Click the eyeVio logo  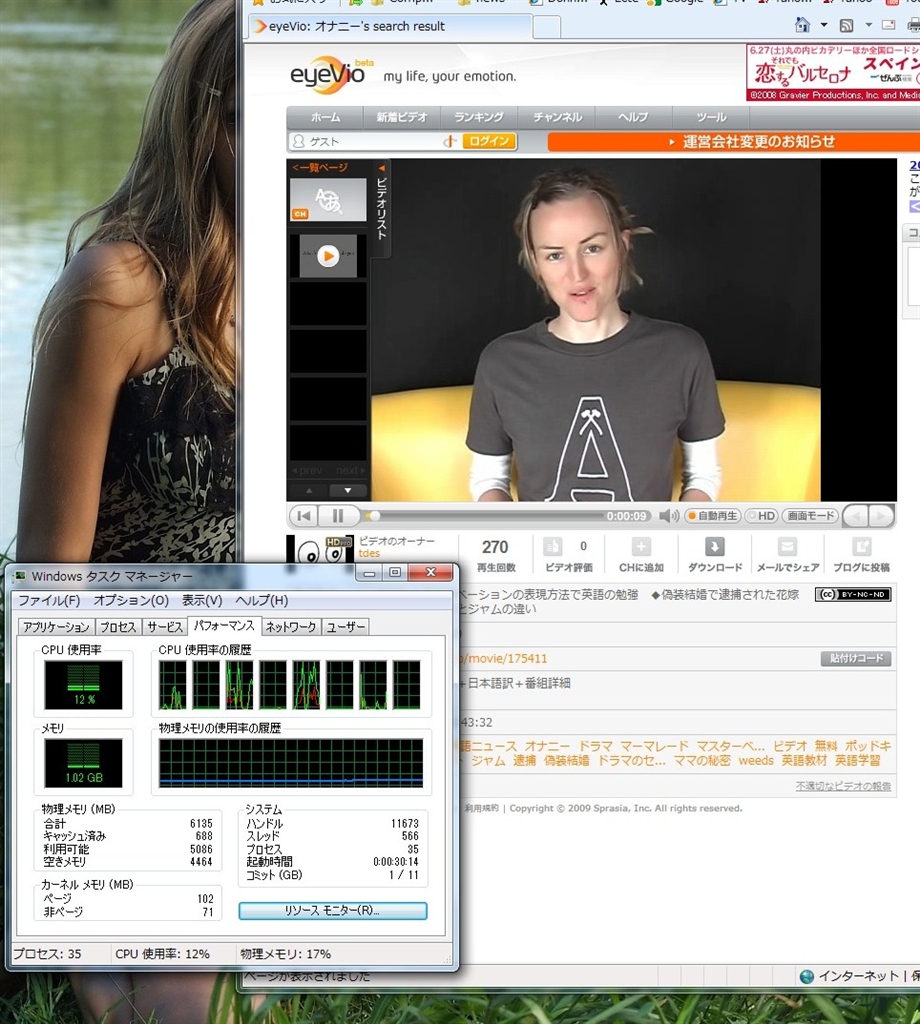point(332,74)
